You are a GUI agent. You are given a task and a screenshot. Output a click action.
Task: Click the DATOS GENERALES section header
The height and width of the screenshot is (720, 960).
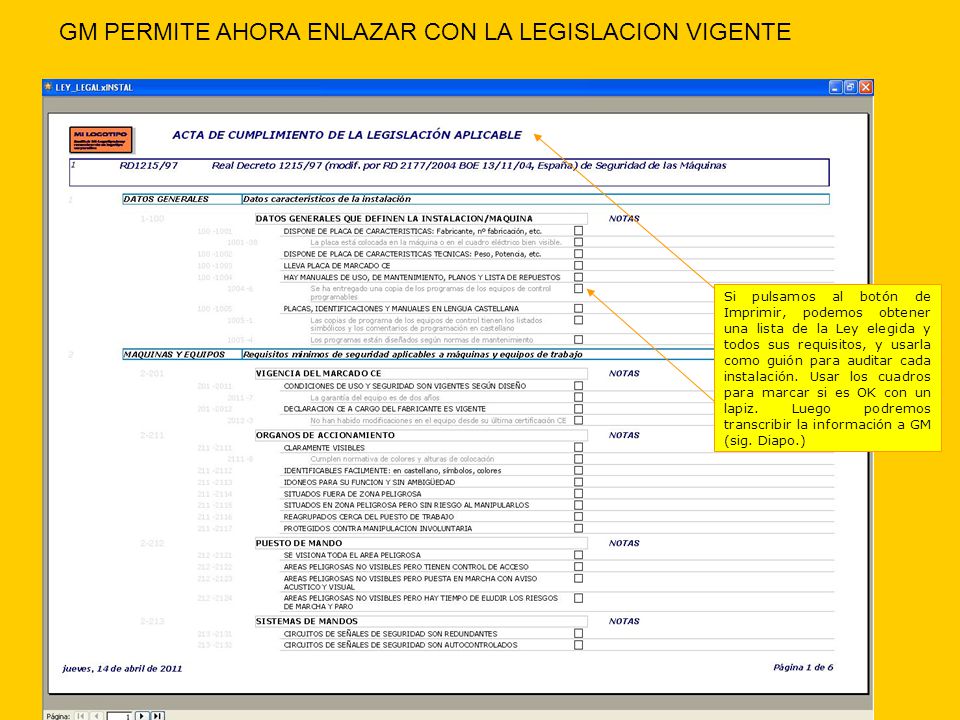pyautogui.click(x=166, y=199)
